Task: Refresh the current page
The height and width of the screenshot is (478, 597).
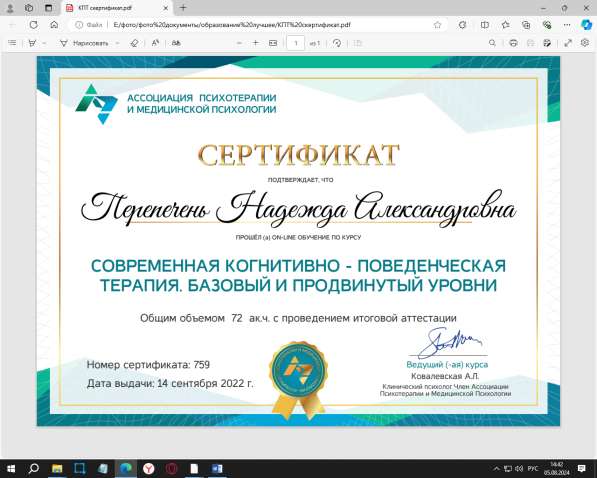Action: tap(34, 25)
